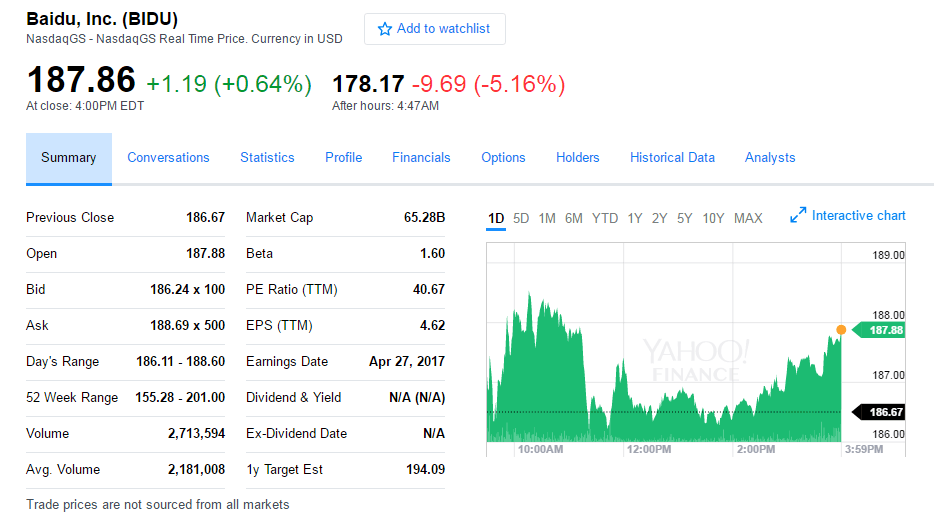This screenshot has height=520, width=934.
Task: Show the Analysts tab
Action: (770, 157)
